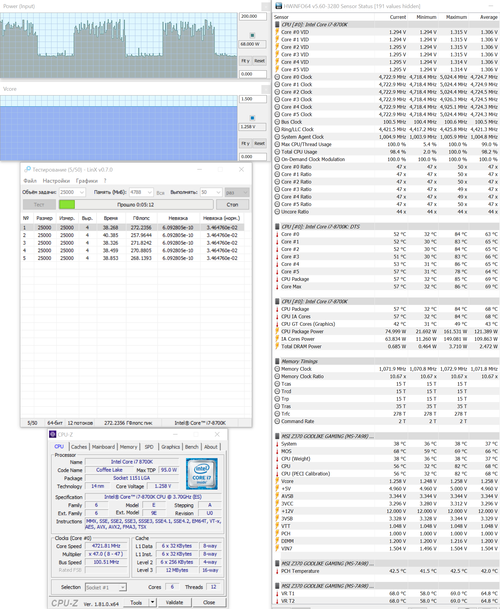Click Reset on the Vcore graph
Screen dimensions: 500x609
[x=260, y=143]
